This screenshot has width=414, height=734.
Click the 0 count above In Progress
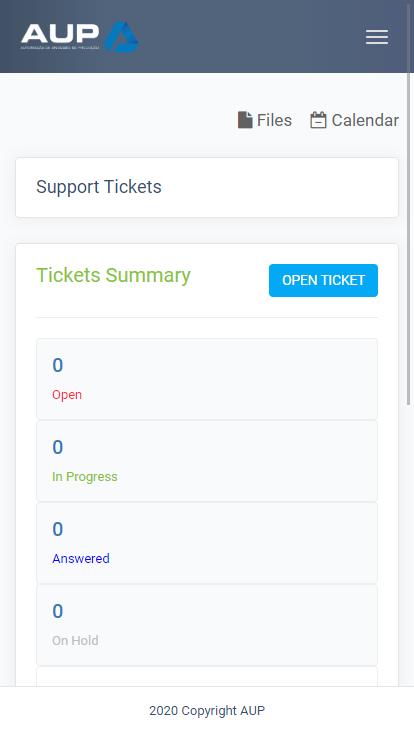click(58, 447)
